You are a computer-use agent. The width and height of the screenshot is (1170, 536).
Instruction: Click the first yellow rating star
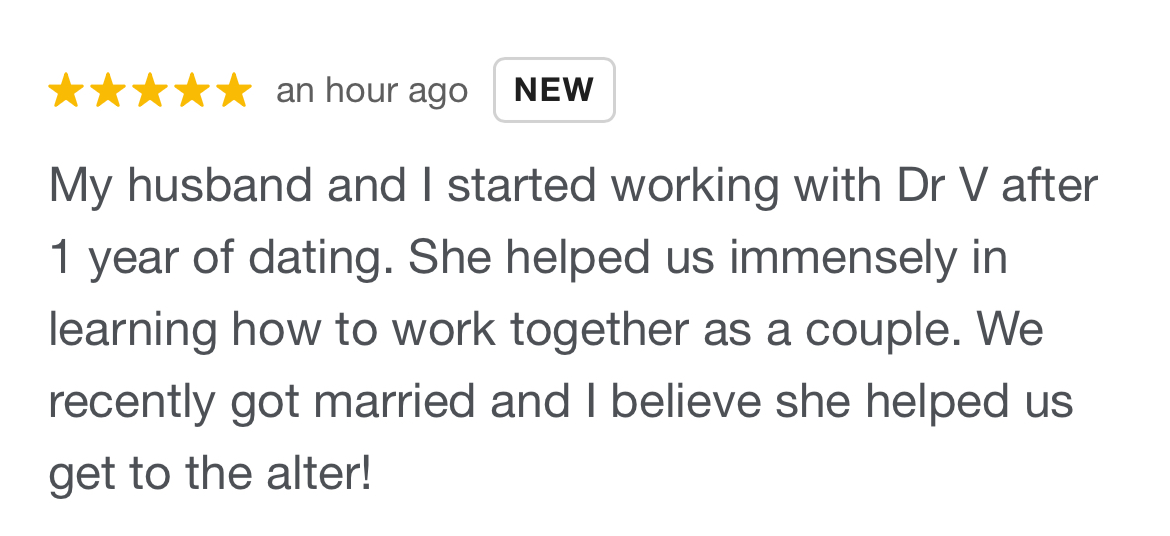(x=66, y=90)
